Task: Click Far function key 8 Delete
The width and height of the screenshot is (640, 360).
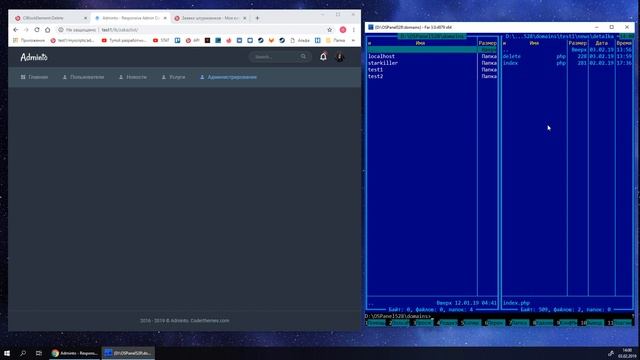Action: tap(543, 323)
